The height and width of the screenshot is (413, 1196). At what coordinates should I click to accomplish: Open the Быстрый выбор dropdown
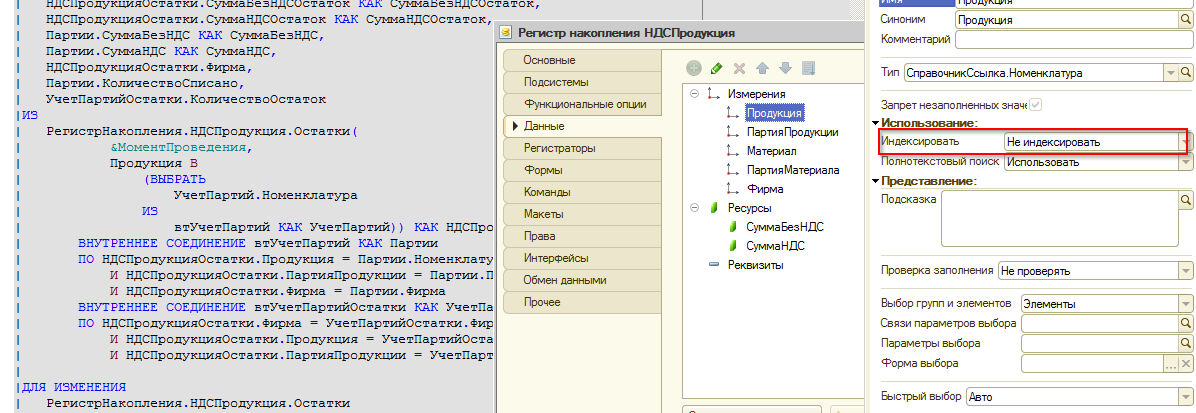click(1186, 396)
